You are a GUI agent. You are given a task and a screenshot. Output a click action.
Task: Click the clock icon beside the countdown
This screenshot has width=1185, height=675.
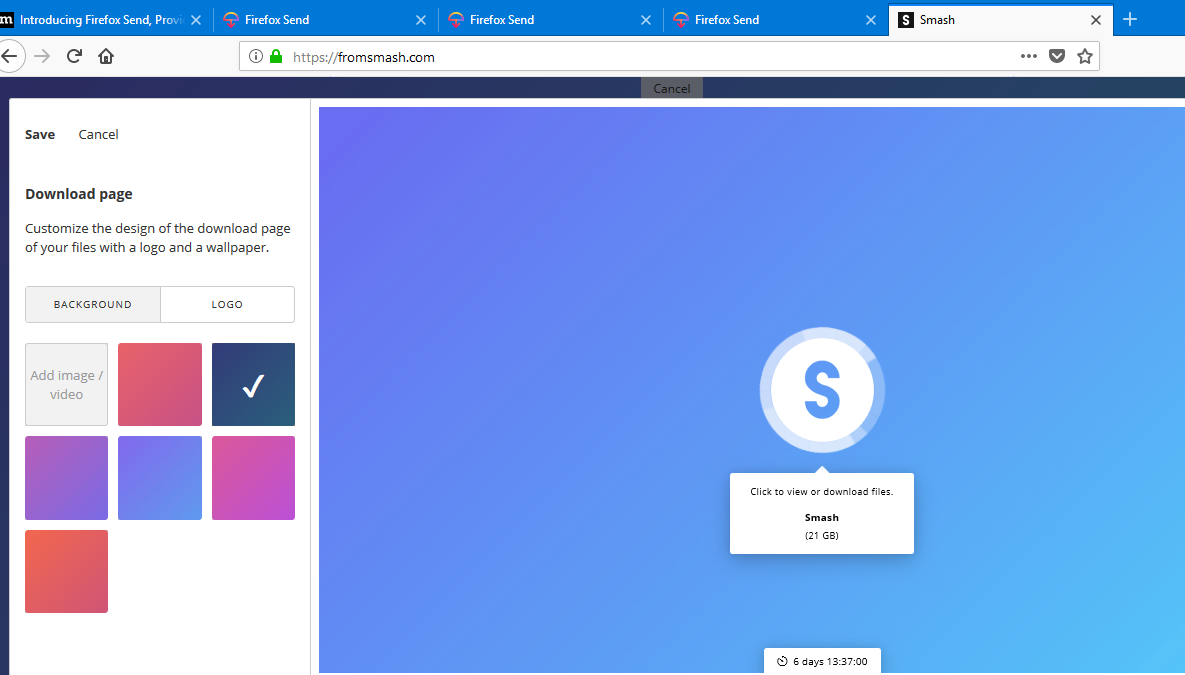point(782,661)
